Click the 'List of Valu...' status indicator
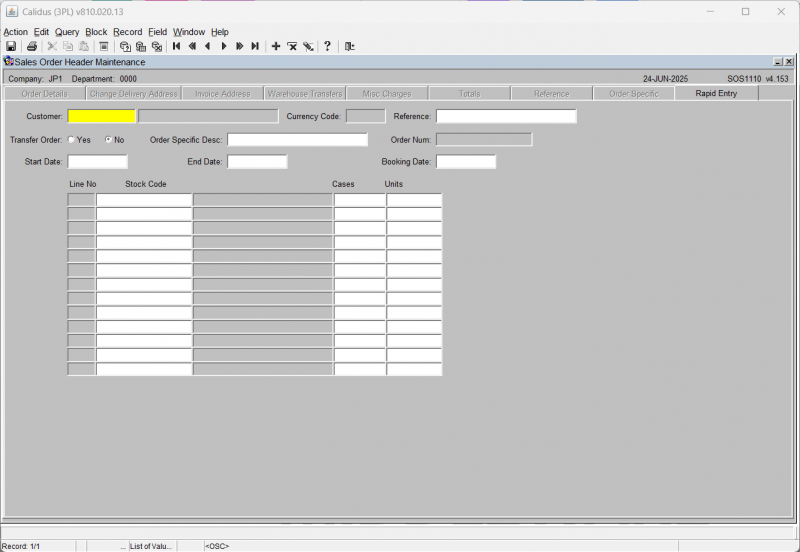Viewport: 800px width, 552px height. (x=151, y=546)
